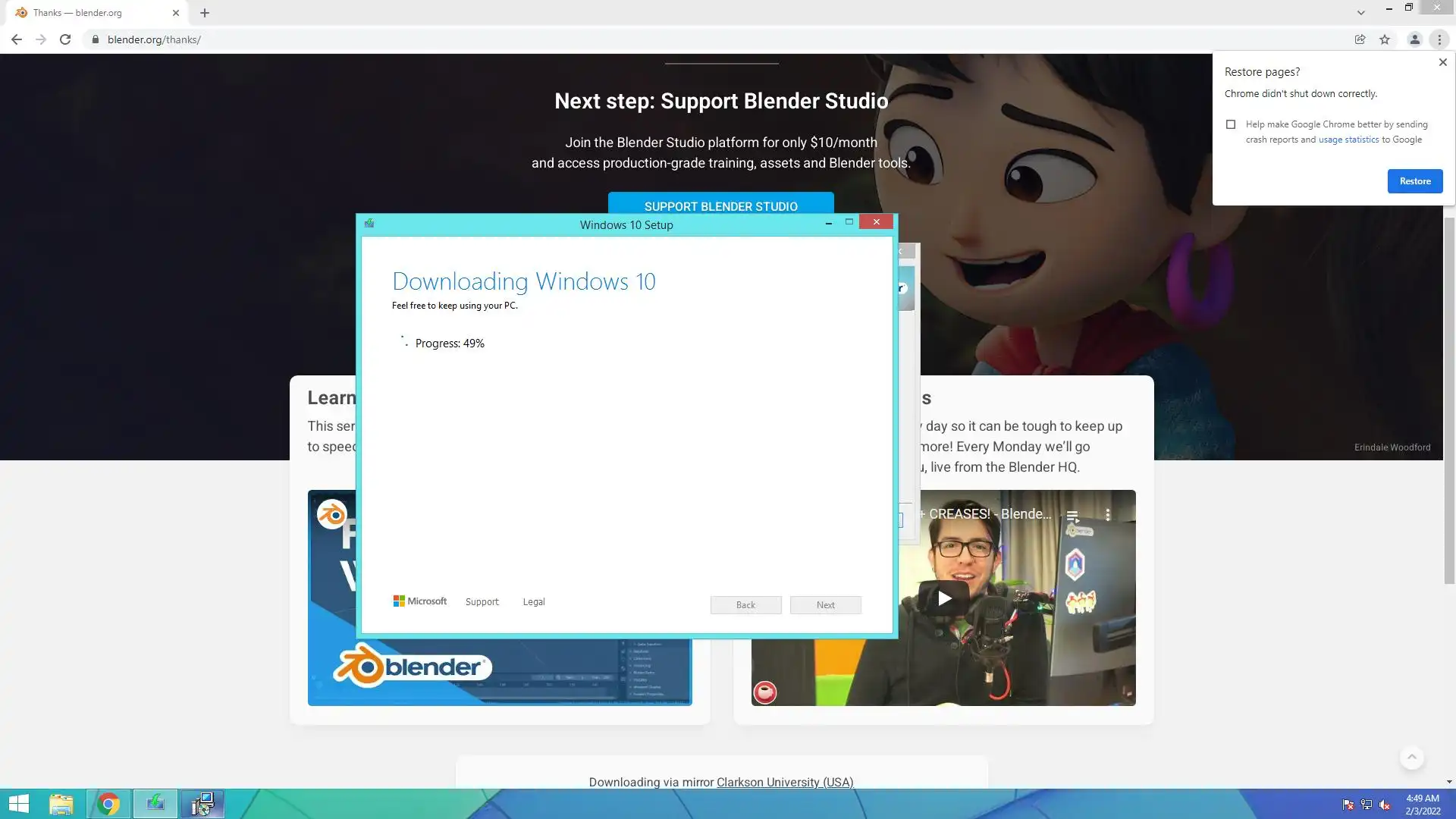Bookmark this page with star icon
The image size is (1456, 819).
click(x=1385, y=39)
